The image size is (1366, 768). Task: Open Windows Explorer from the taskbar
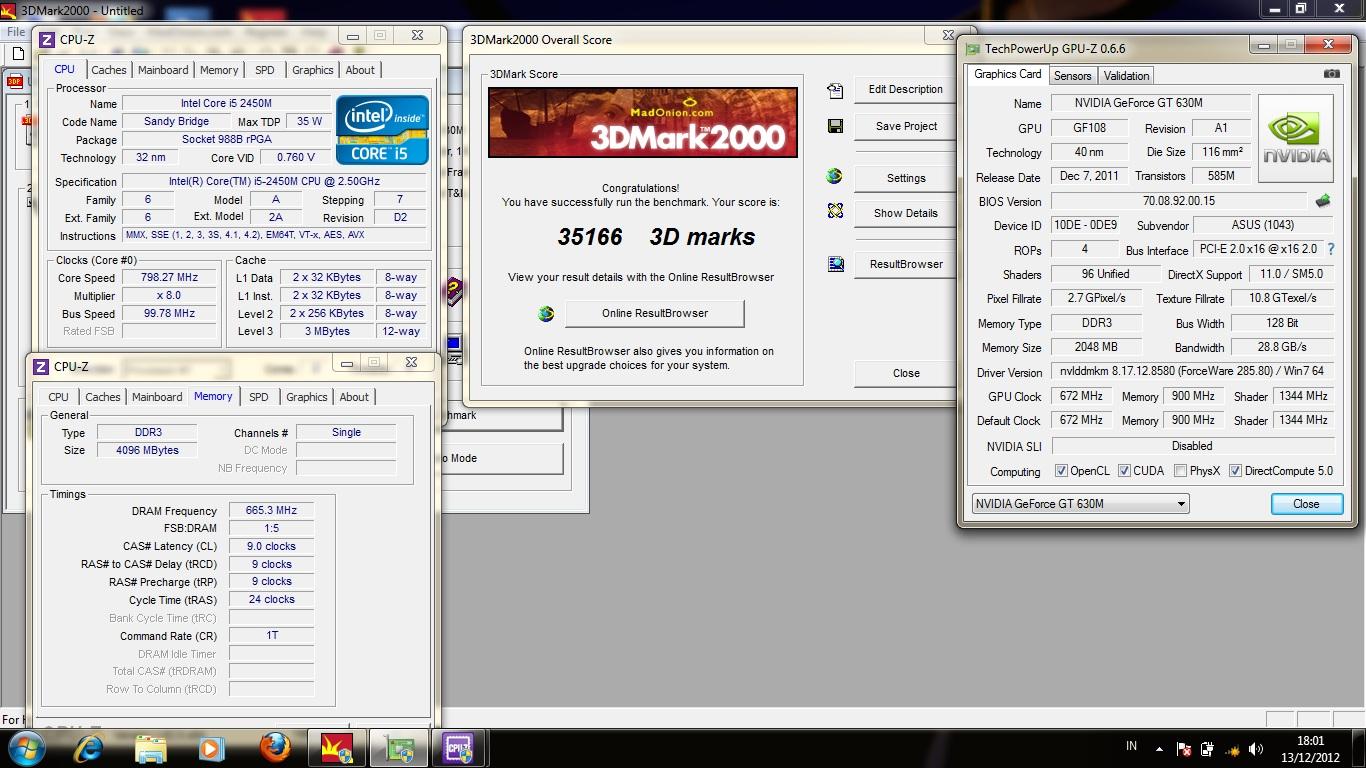point(150,747)
